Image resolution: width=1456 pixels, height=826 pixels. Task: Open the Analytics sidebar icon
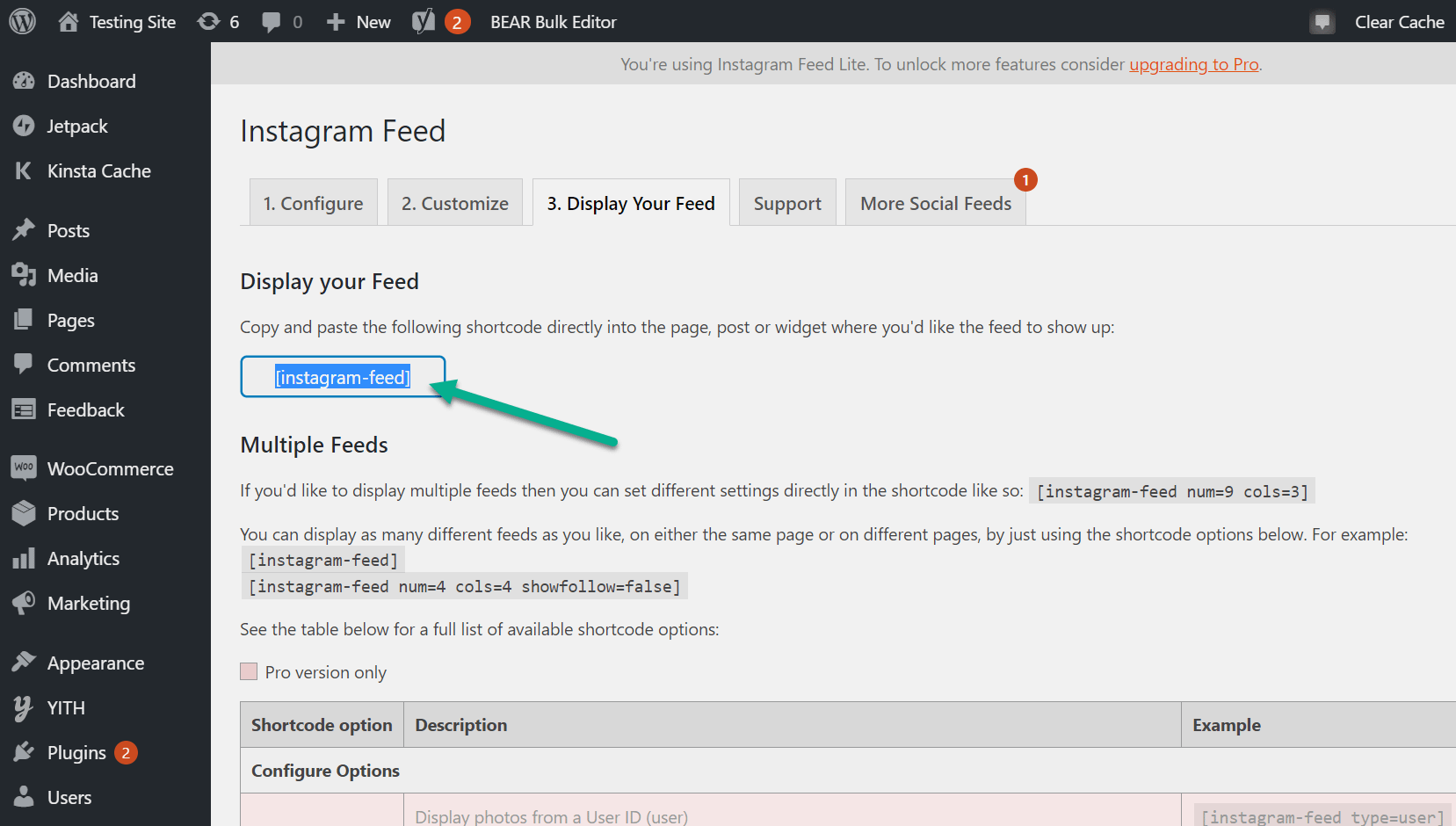coord(25,558)
